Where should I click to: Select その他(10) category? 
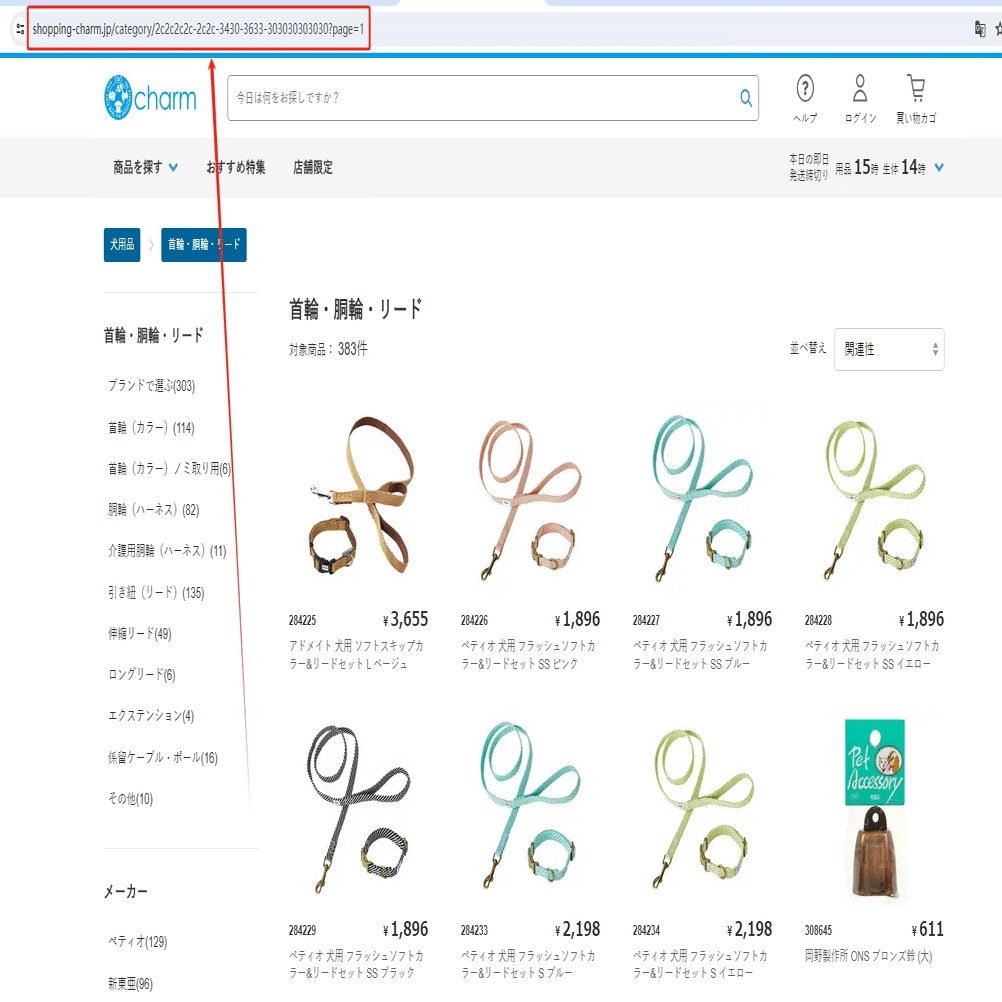[x=130, y=798]
